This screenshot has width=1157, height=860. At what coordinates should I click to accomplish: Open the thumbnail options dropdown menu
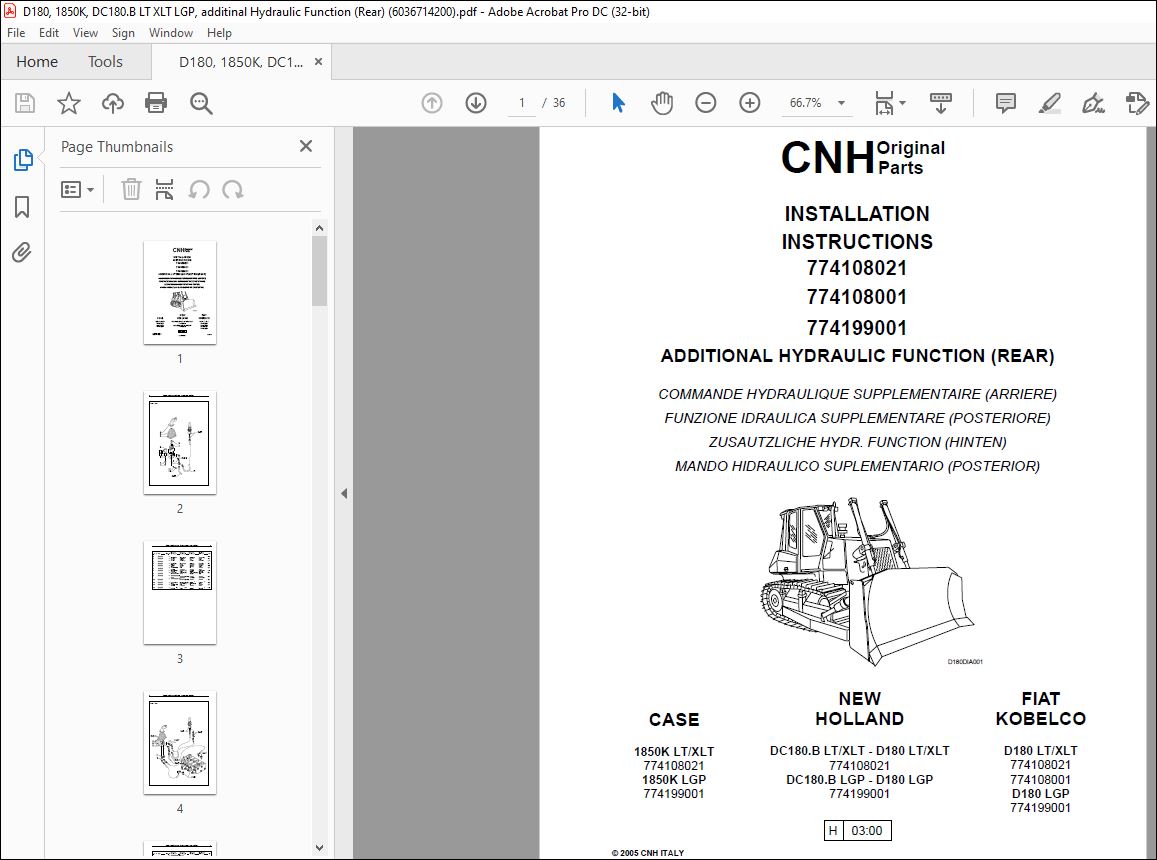coord(77,190)
